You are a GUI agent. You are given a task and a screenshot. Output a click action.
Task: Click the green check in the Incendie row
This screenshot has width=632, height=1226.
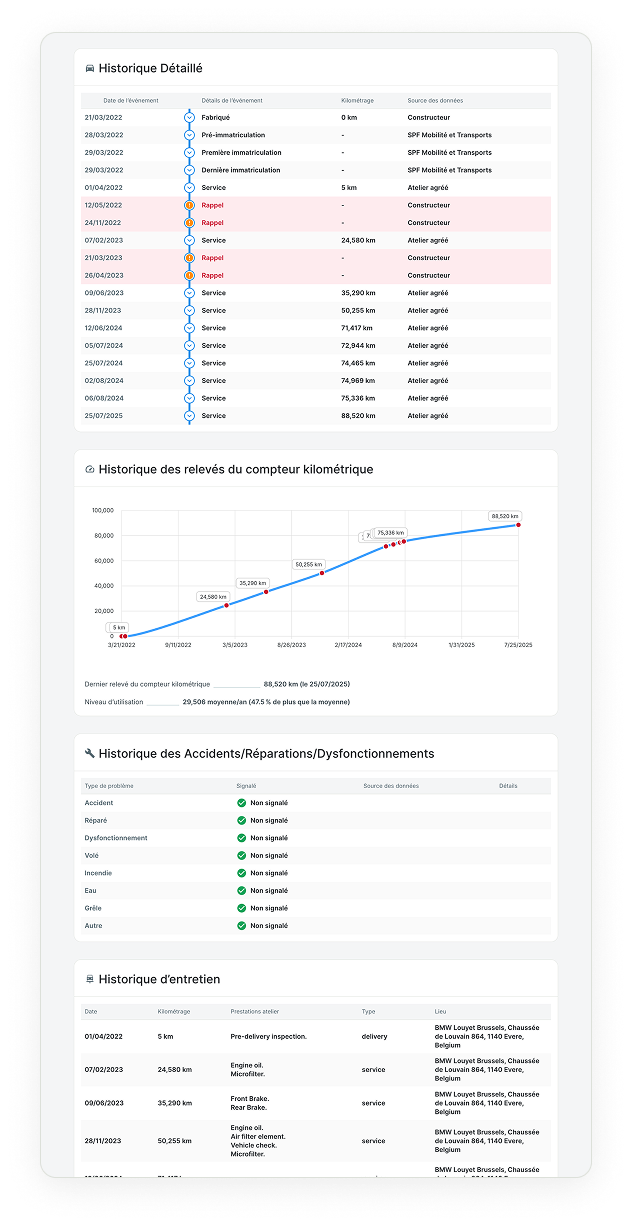pos(241,873)
